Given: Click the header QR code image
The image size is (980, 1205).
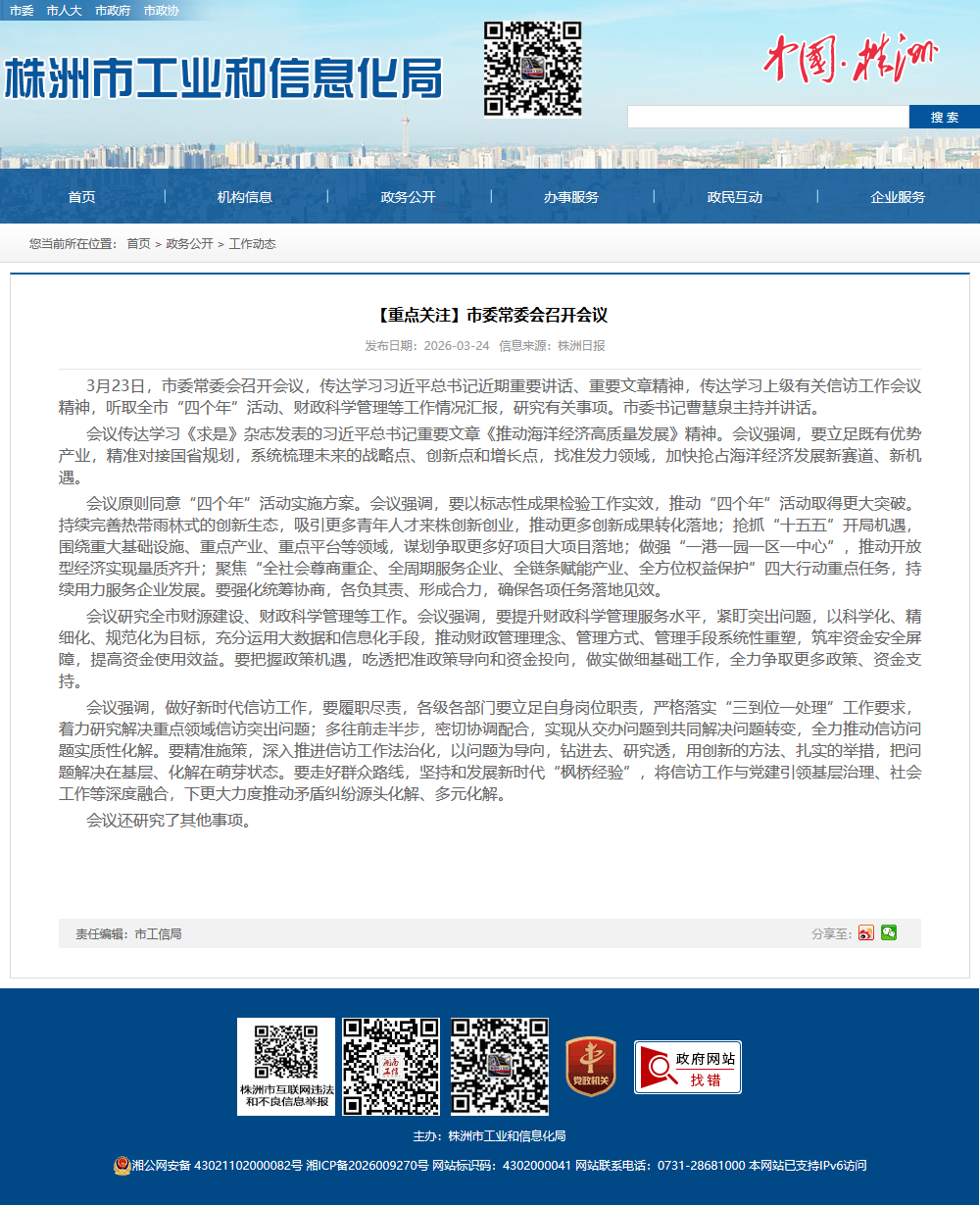Looking at the screenshot, I should [x=533, y=69].
